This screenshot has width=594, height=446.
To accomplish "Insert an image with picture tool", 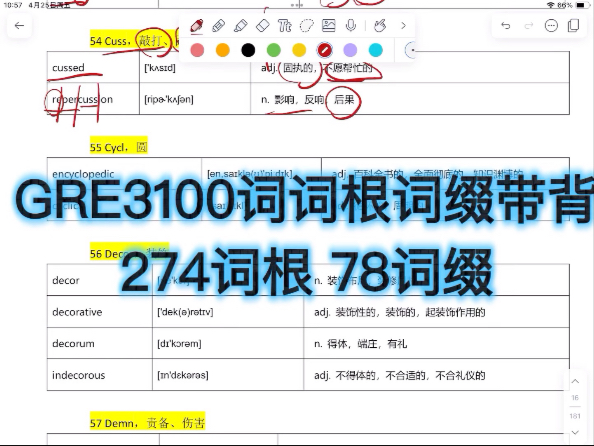I will click(328, 26).
